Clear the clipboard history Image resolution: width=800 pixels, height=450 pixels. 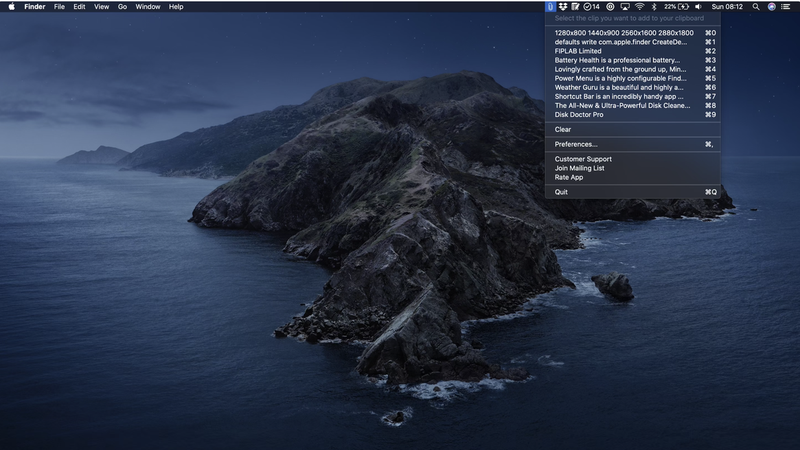(x=563, y=129)
